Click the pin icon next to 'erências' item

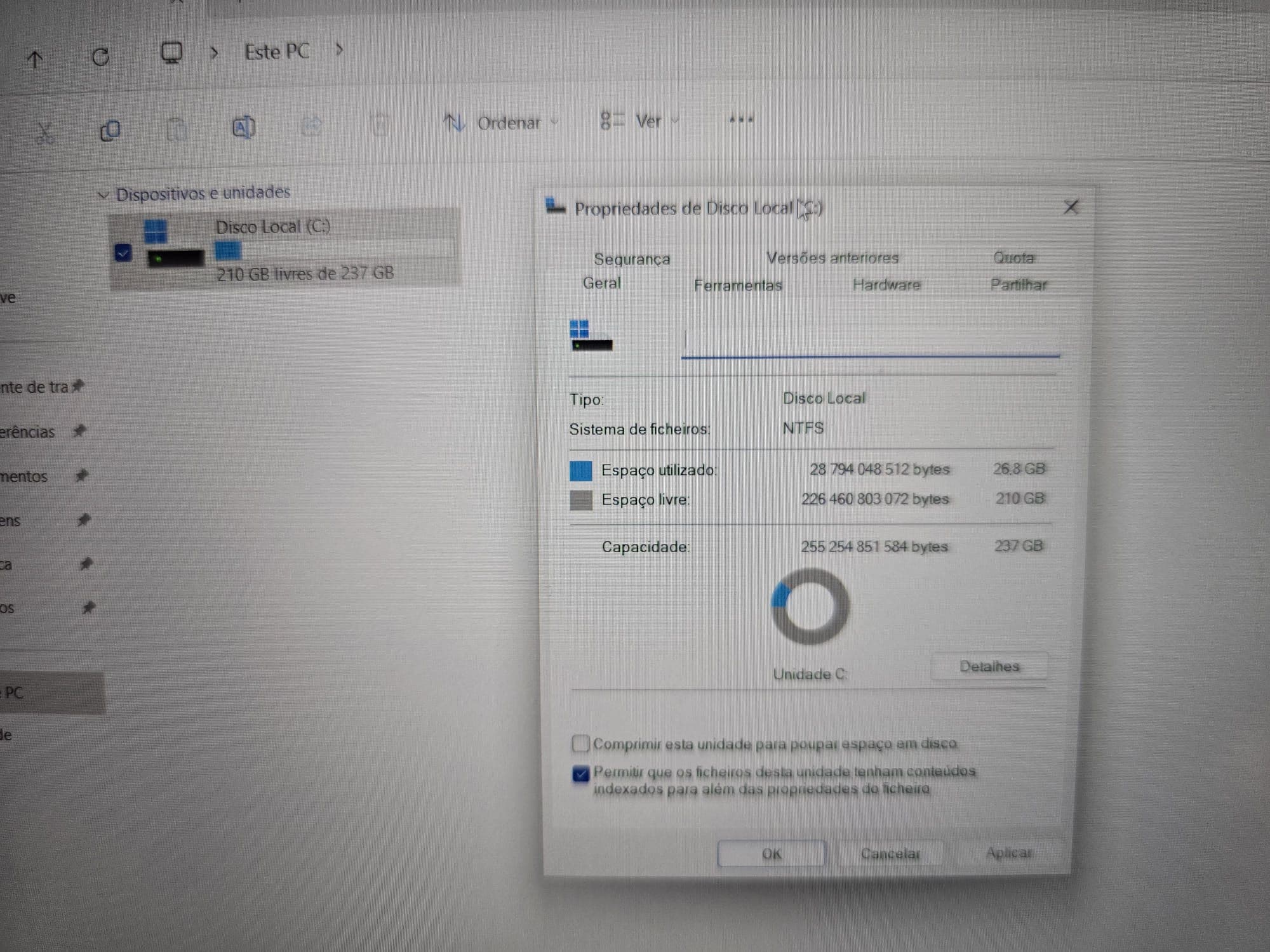[x=79, y=431]
